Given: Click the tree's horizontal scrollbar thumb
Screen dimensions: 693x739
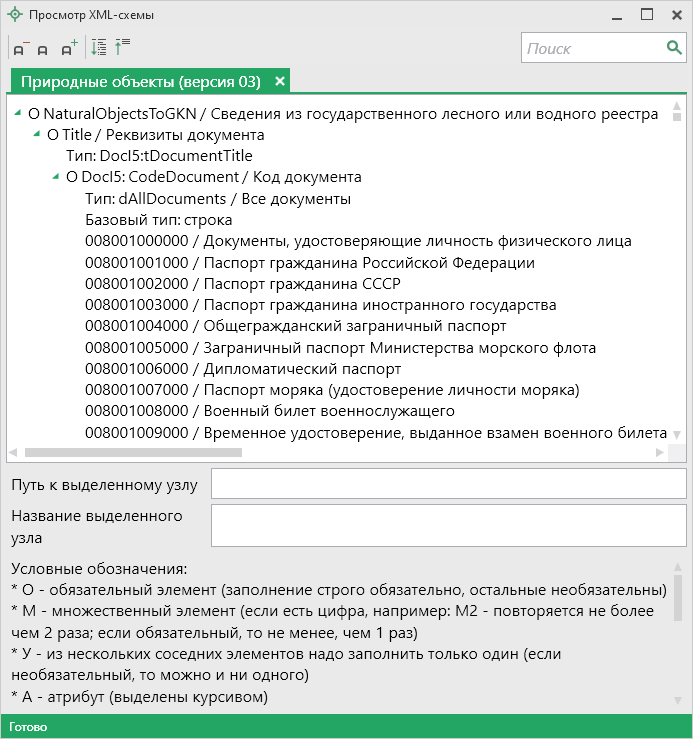Looking at the screenshot, I should pos(132,452).
